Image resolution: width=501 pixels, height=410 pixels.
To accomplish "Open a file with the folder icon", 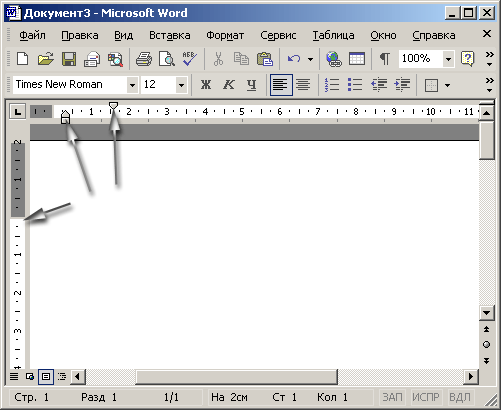I will pyautogui.click(x=46, y=59).
